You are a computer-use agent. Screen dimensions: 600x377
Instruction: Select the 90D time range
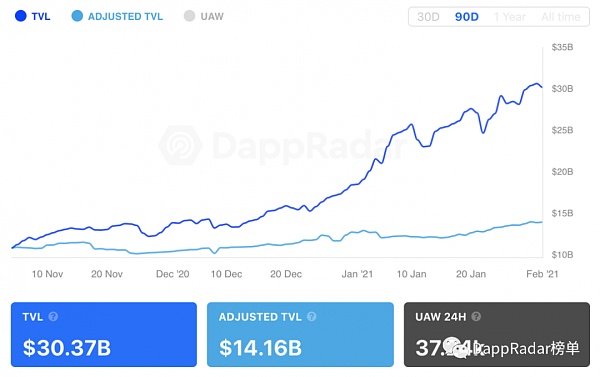pyautogui.click(x=466, y=17)
